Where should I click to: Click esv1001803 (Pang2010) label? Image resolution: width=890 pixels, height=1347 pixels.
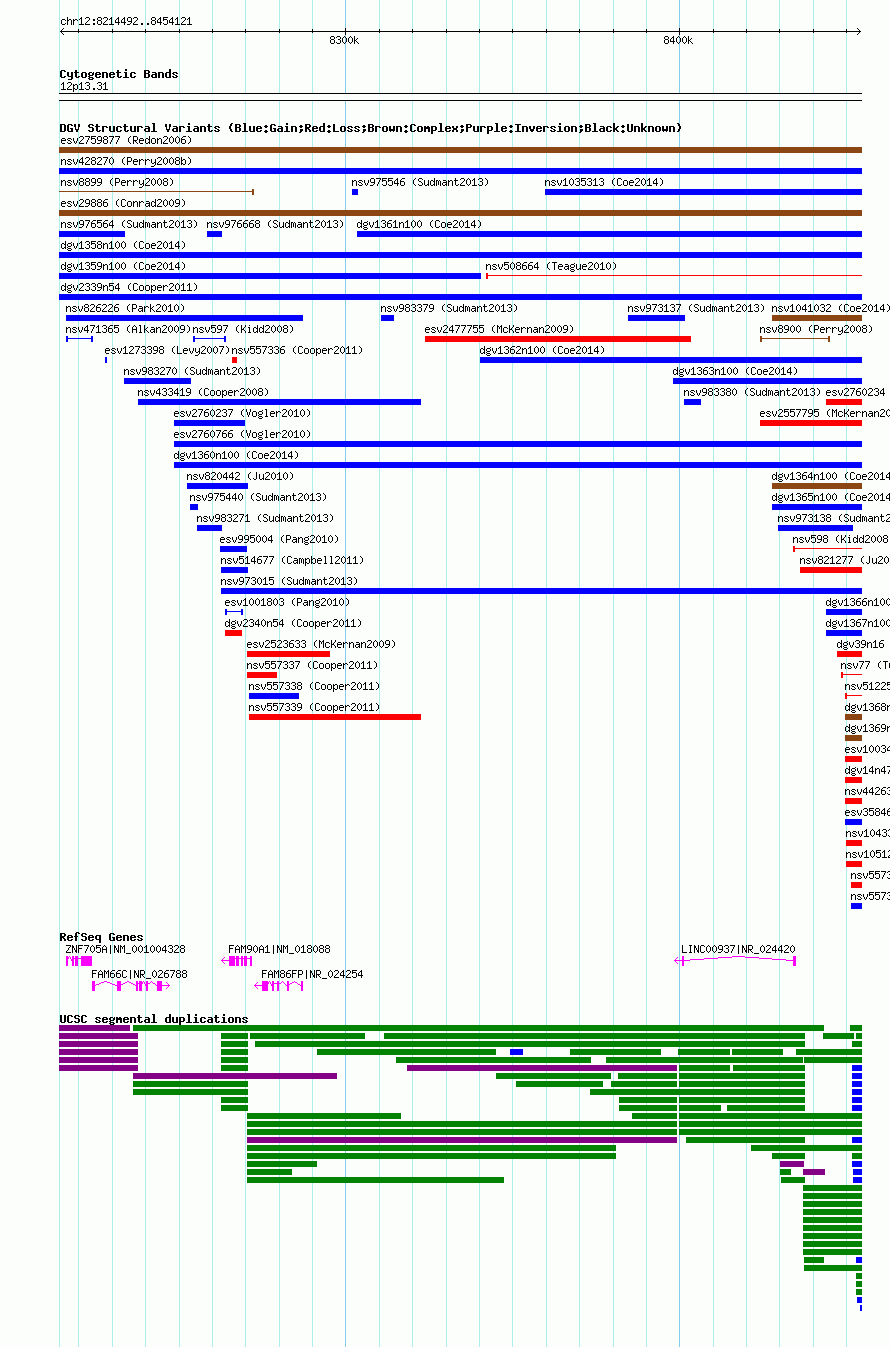287,602
